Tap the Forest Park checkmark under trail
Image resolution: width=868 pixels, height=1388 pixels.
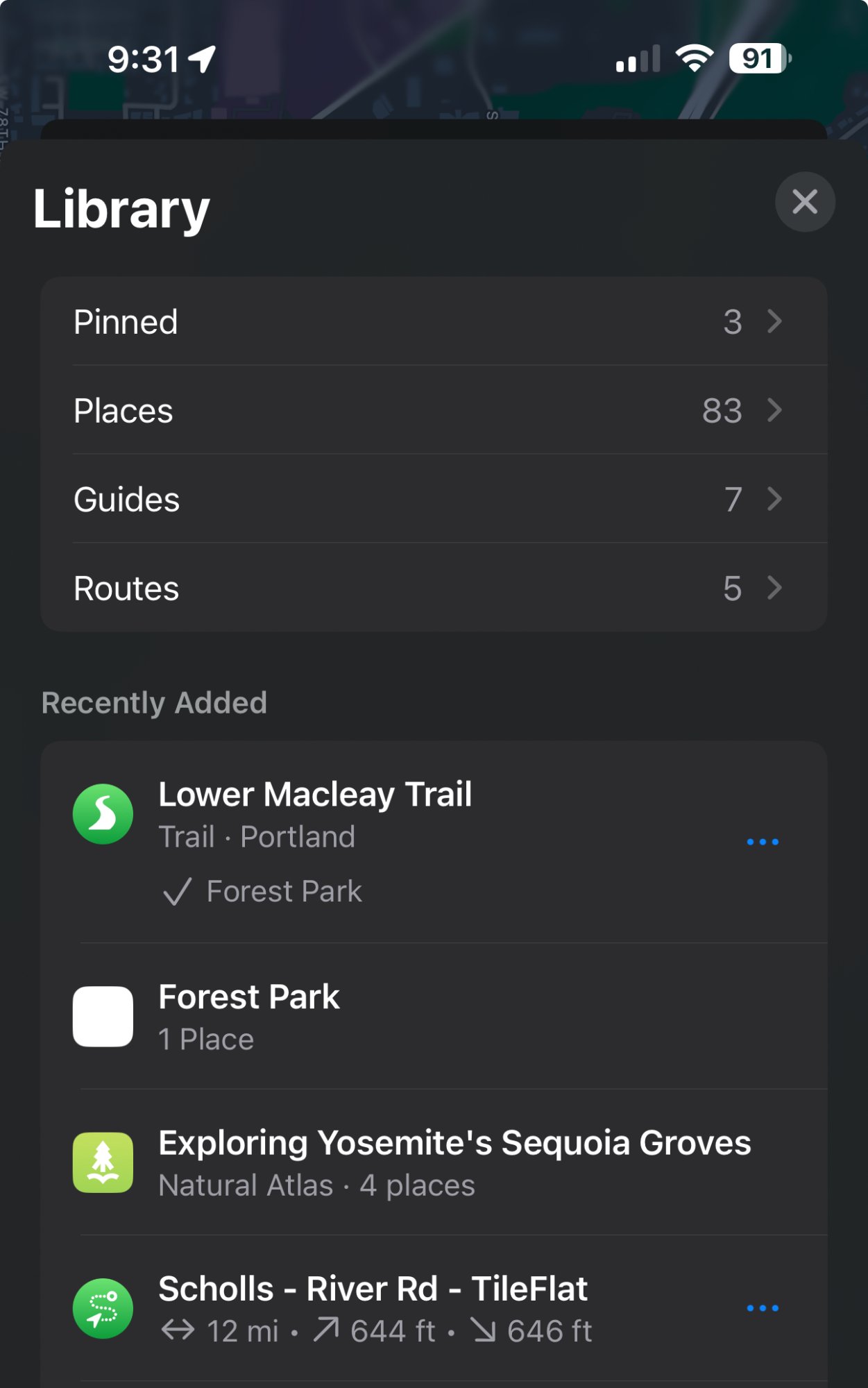coord(176,892)
